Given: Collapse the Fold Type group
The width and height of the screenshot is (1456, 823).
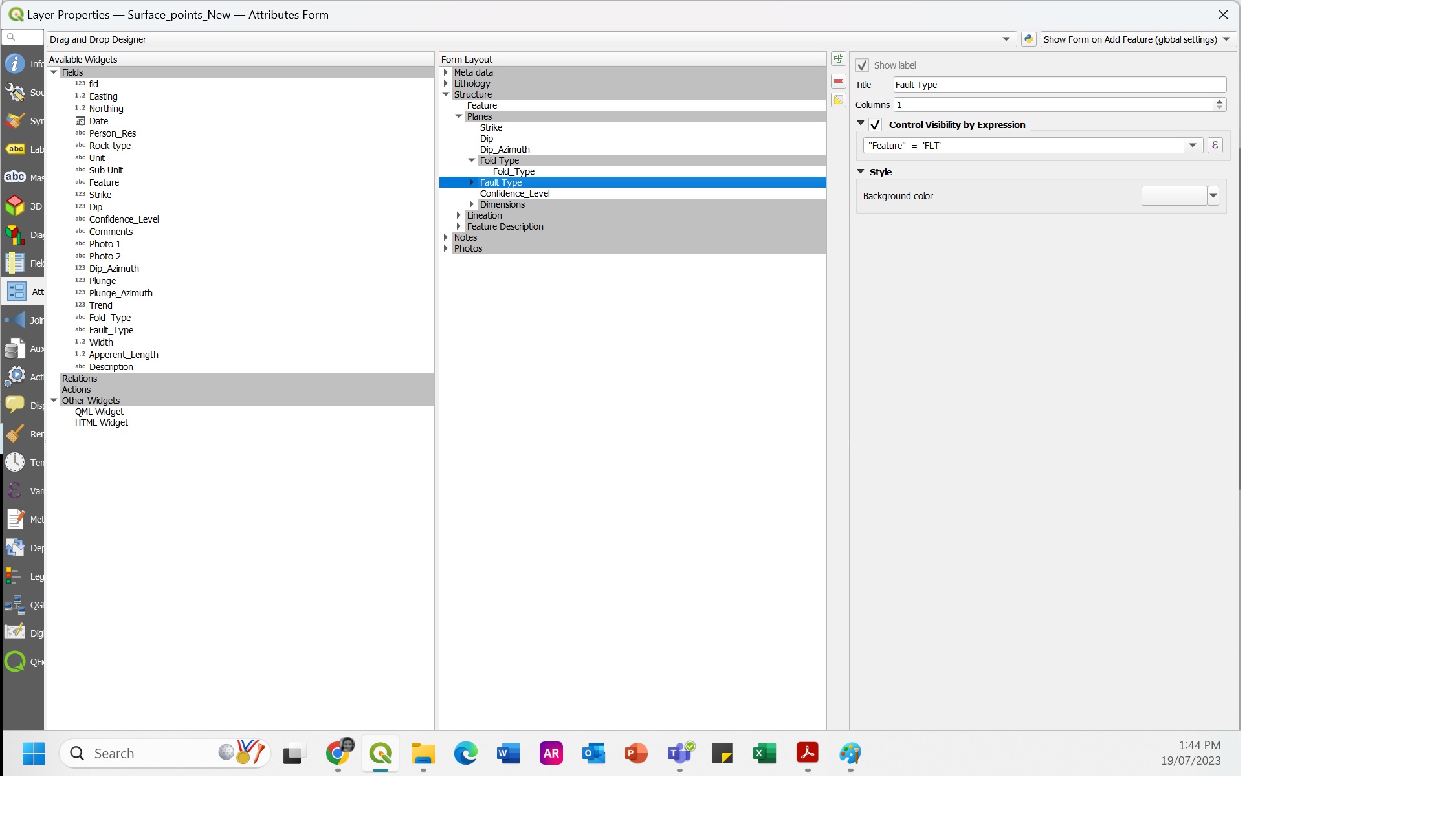Looking at the screenshot, I should (x=472, y=160).
